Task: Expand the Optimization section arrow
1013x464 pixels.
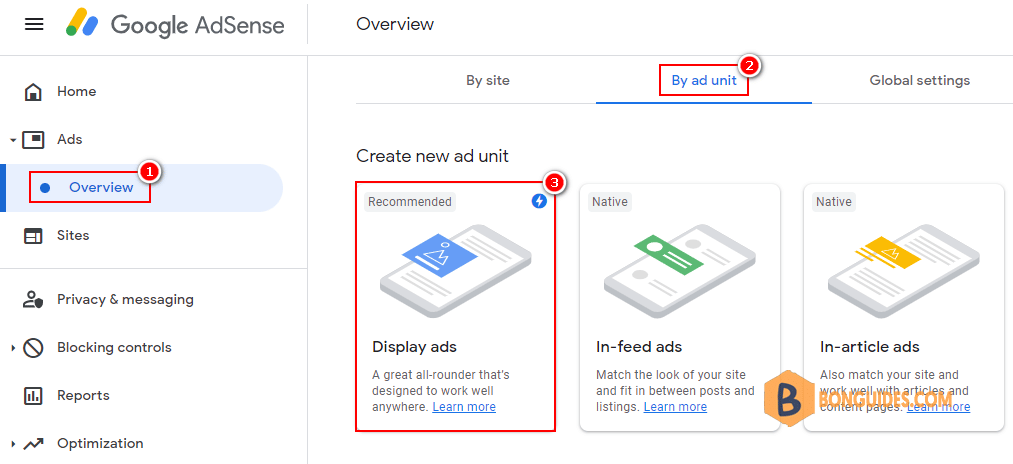Action: (x=13, y=444)
